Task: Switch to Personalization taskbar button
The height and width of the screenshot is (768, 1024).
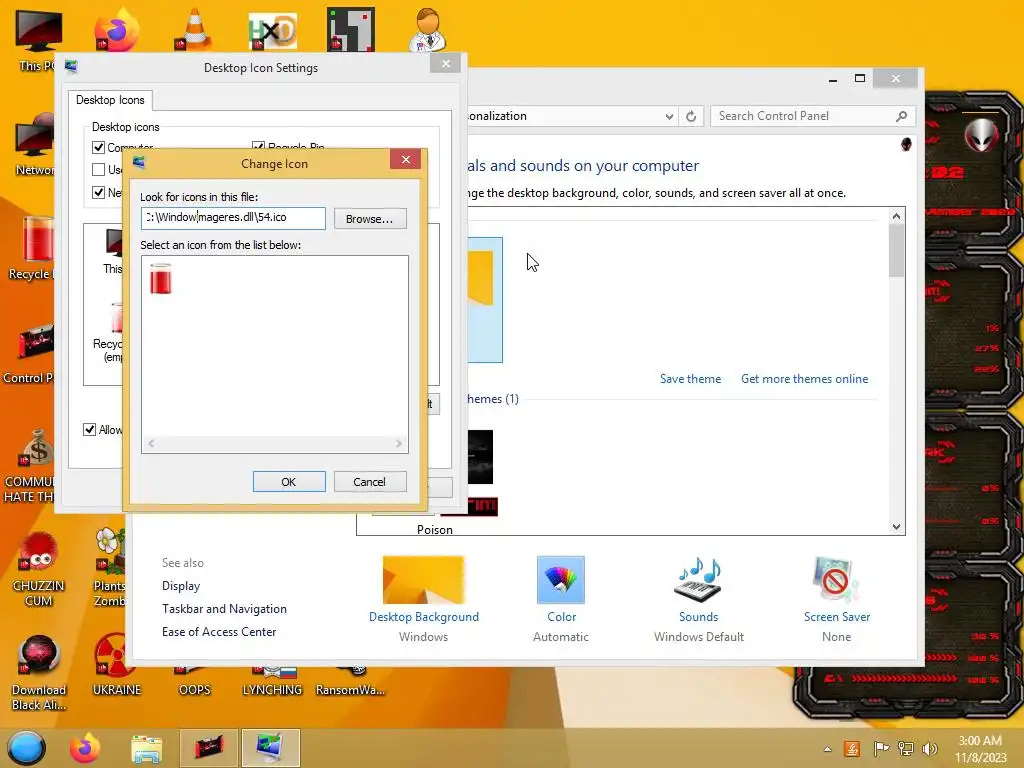Action: coord(270,748)
